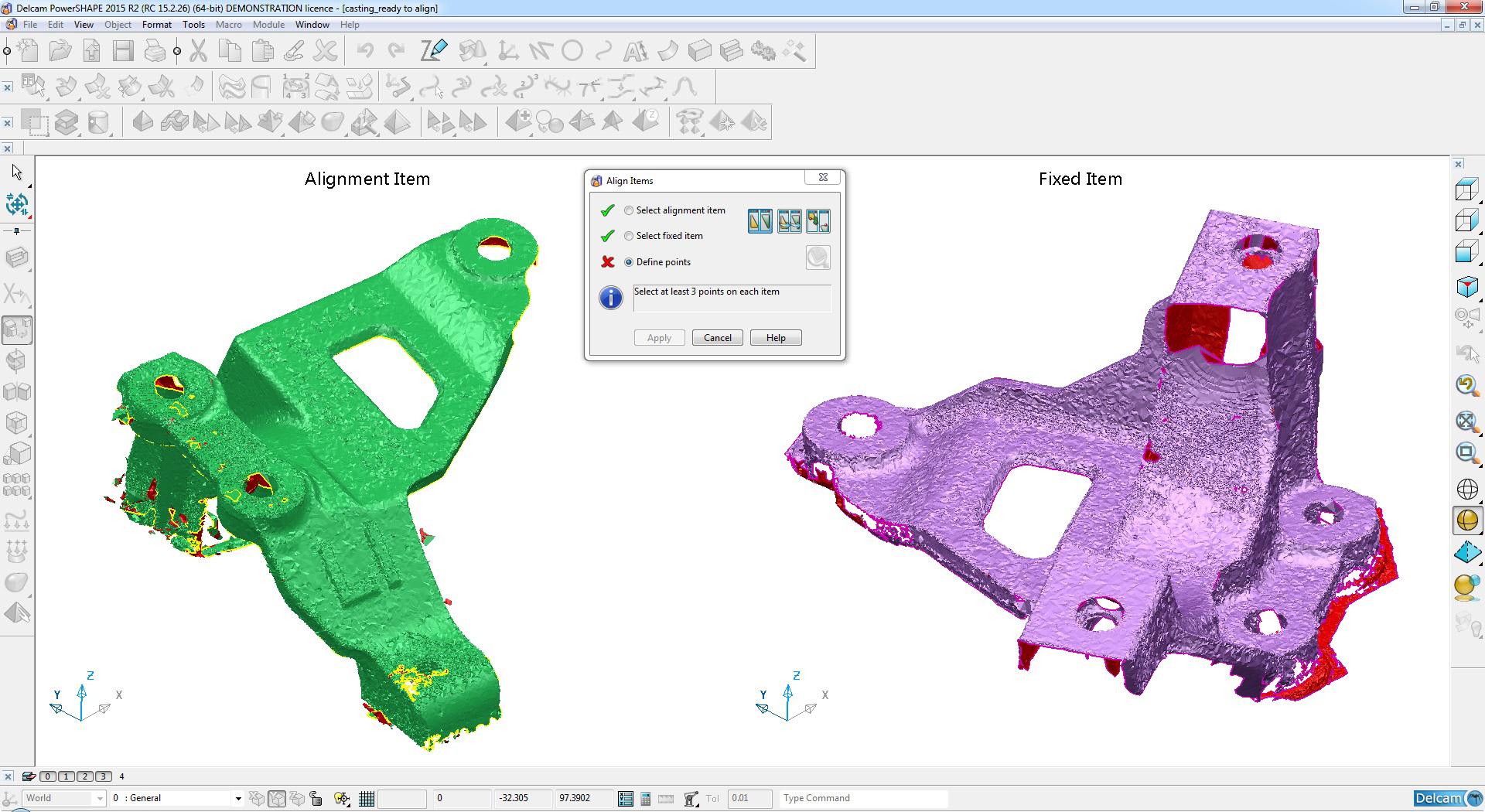Toggle level 2 button
This screenshot has width=1485, height=812.
[x=84, y=776]
